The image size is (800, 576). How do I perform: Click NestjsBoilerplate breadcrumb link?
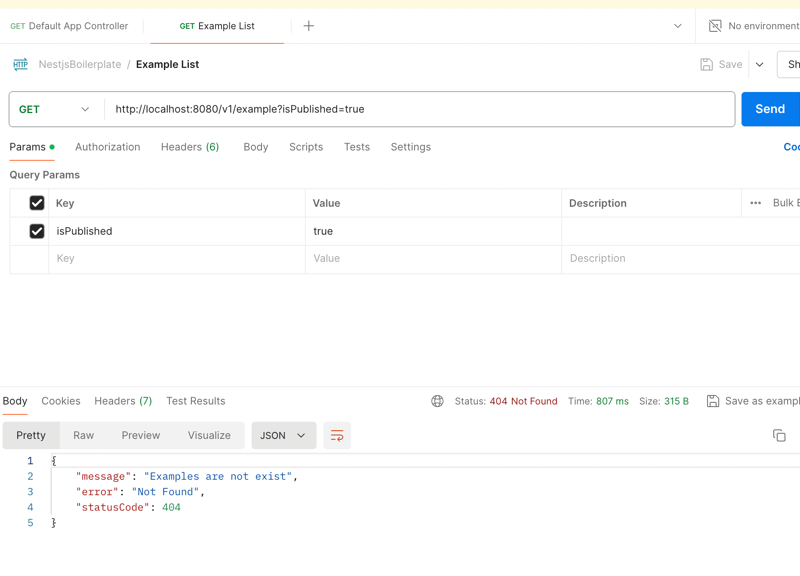[x=80, y=64]
